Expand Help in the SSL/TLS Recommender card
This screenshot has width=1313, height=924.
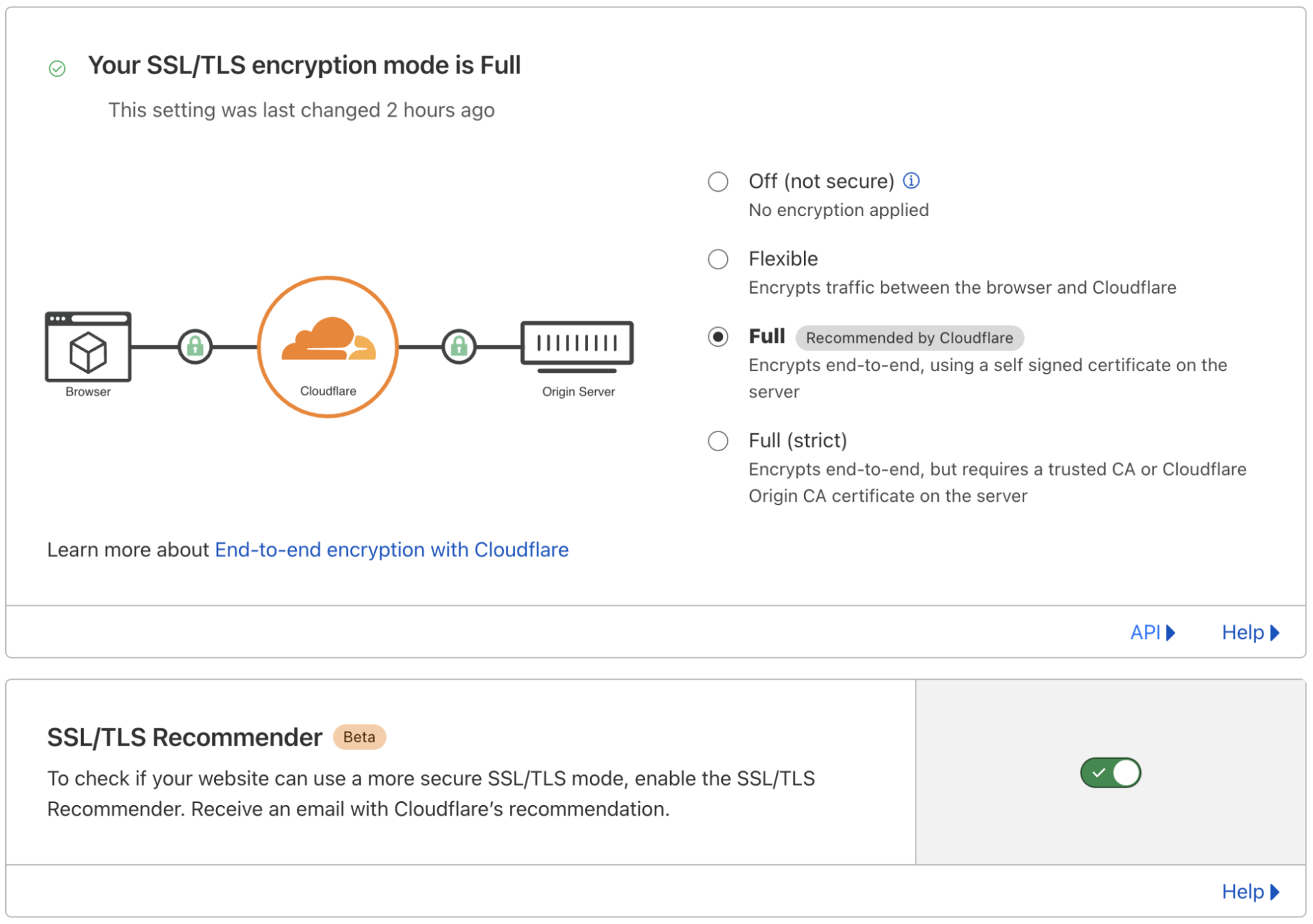coord(1250,892)
